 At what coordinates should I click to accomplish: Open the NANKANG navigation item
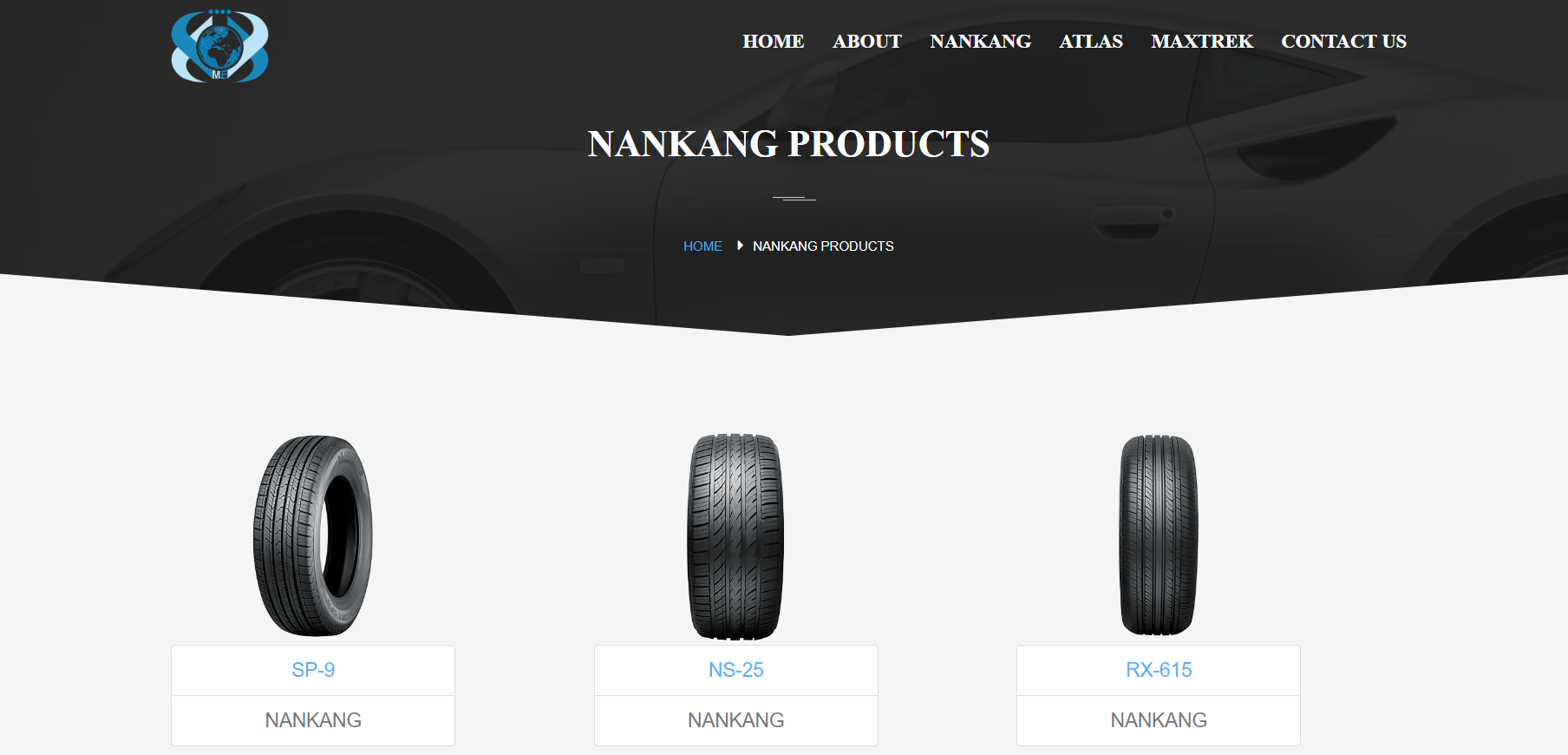click(x=980, y=42)
